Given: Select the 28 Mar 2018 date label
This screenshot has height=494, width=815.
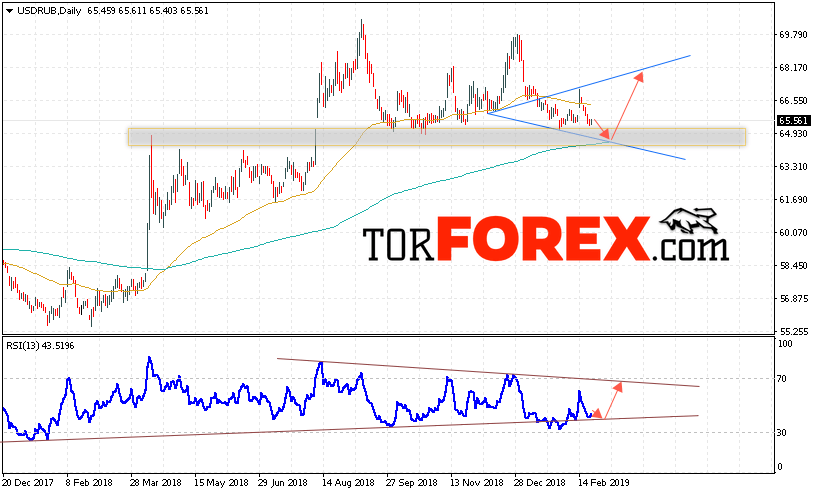Looking at the screenshot, I should (x=156, y=483).
